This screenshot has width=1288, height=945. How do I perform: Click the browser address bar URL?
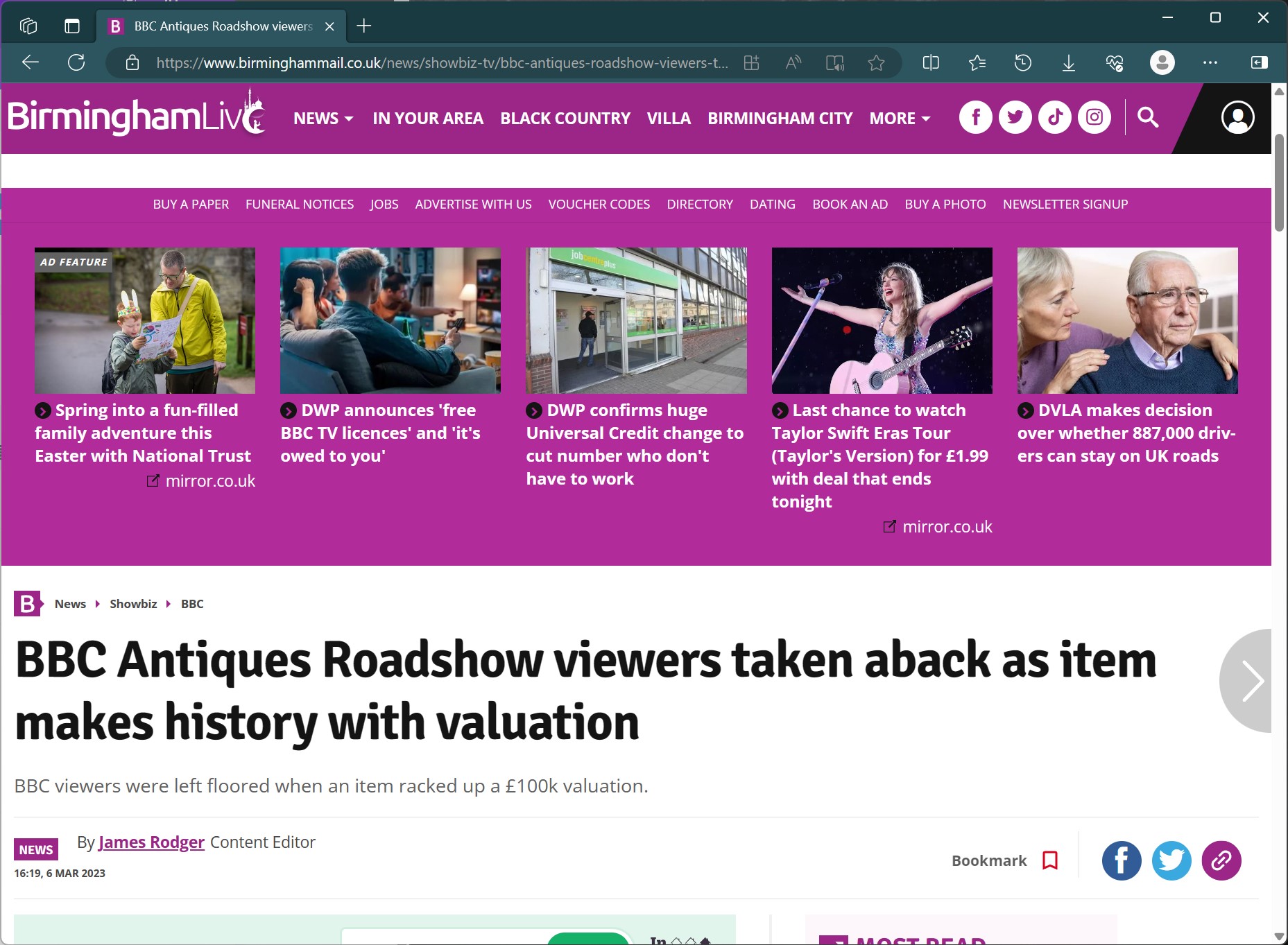click(442, 63)
